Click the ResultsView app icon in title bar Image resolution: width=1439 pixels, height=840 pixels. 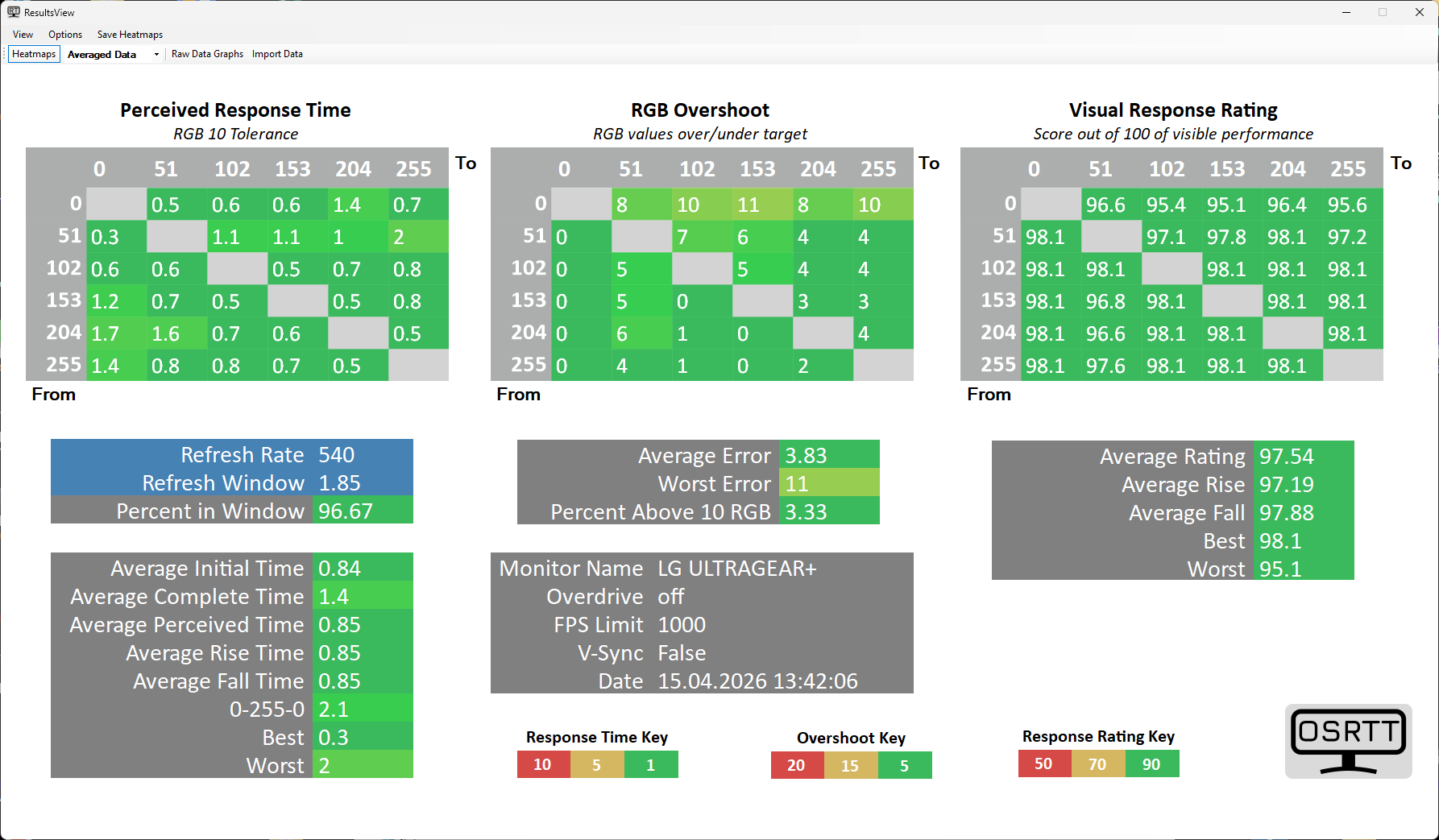point(14,12)
